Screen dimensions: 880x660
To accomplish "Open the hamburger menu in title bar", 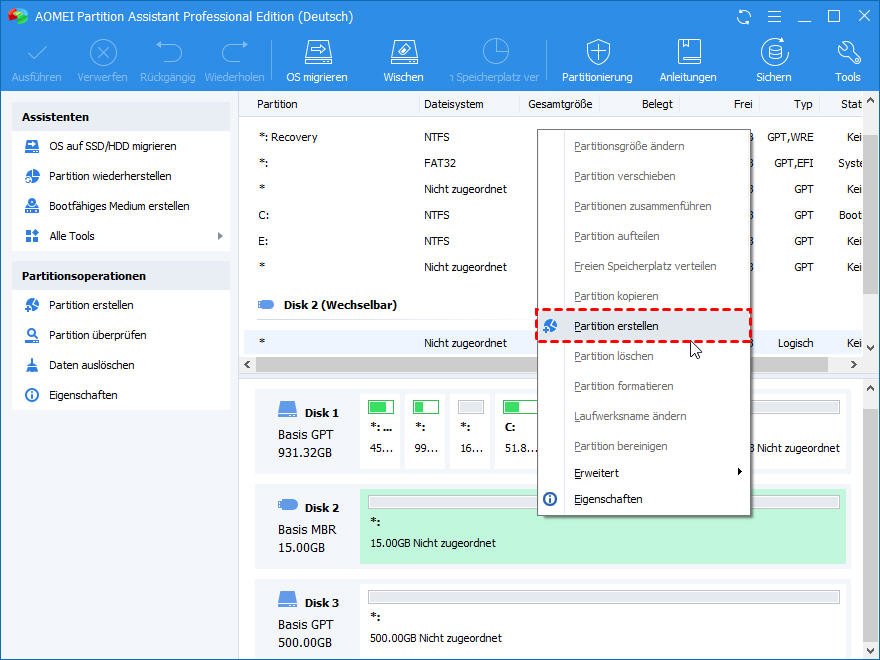I will point(774,17).
